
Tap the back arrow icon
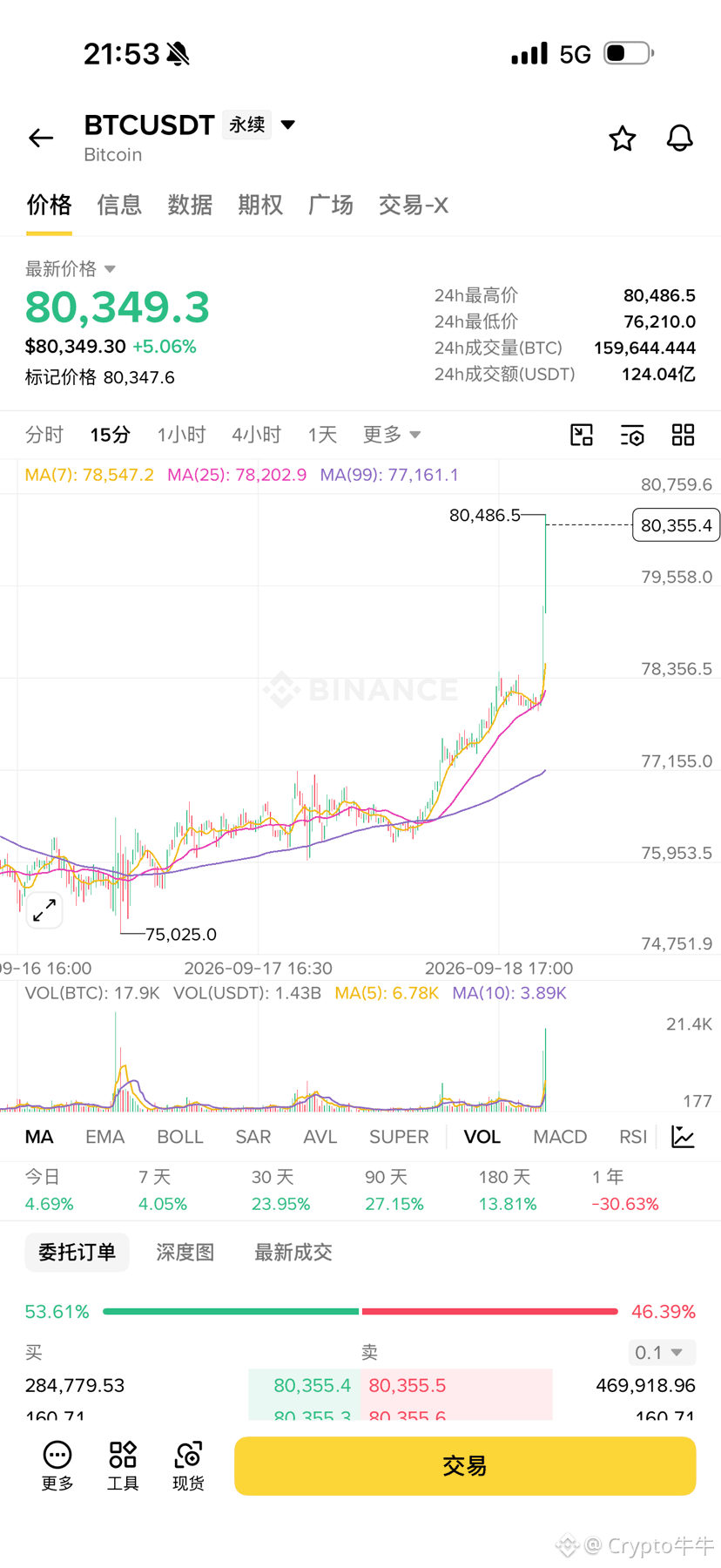click(41, 138)
